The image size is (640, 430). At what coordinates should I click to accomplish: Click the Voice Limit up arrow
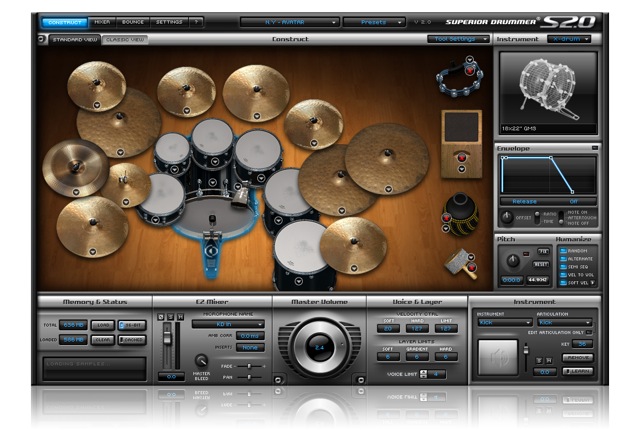click(423, 372)
